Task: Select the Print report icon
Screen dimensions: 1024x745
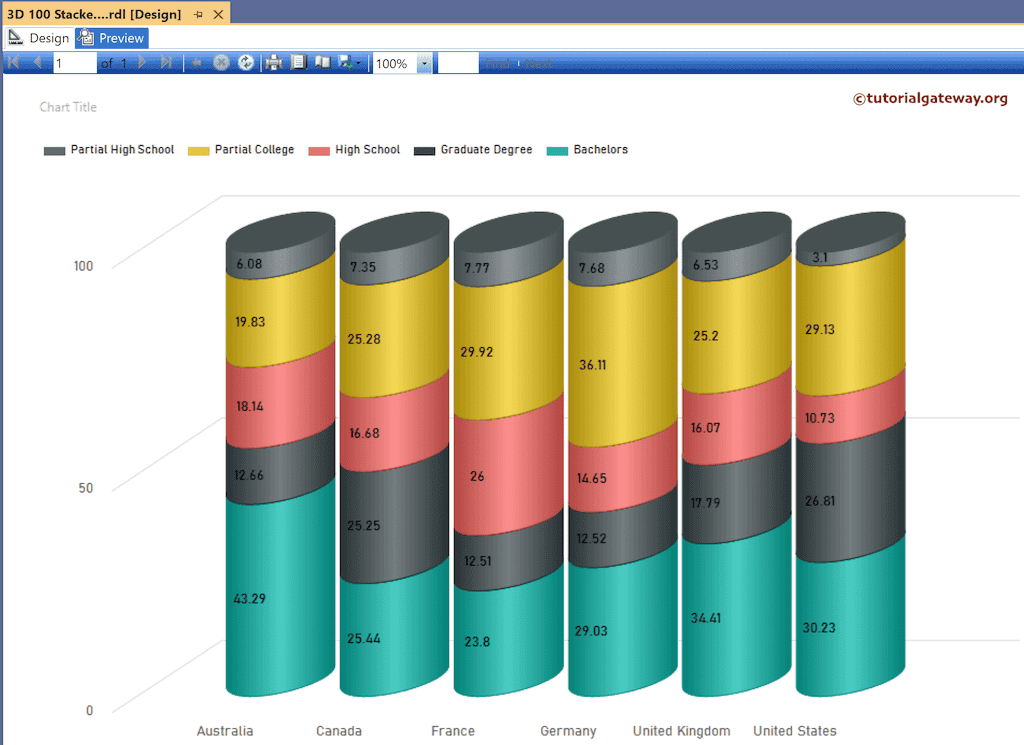Action: click(273, 62)
